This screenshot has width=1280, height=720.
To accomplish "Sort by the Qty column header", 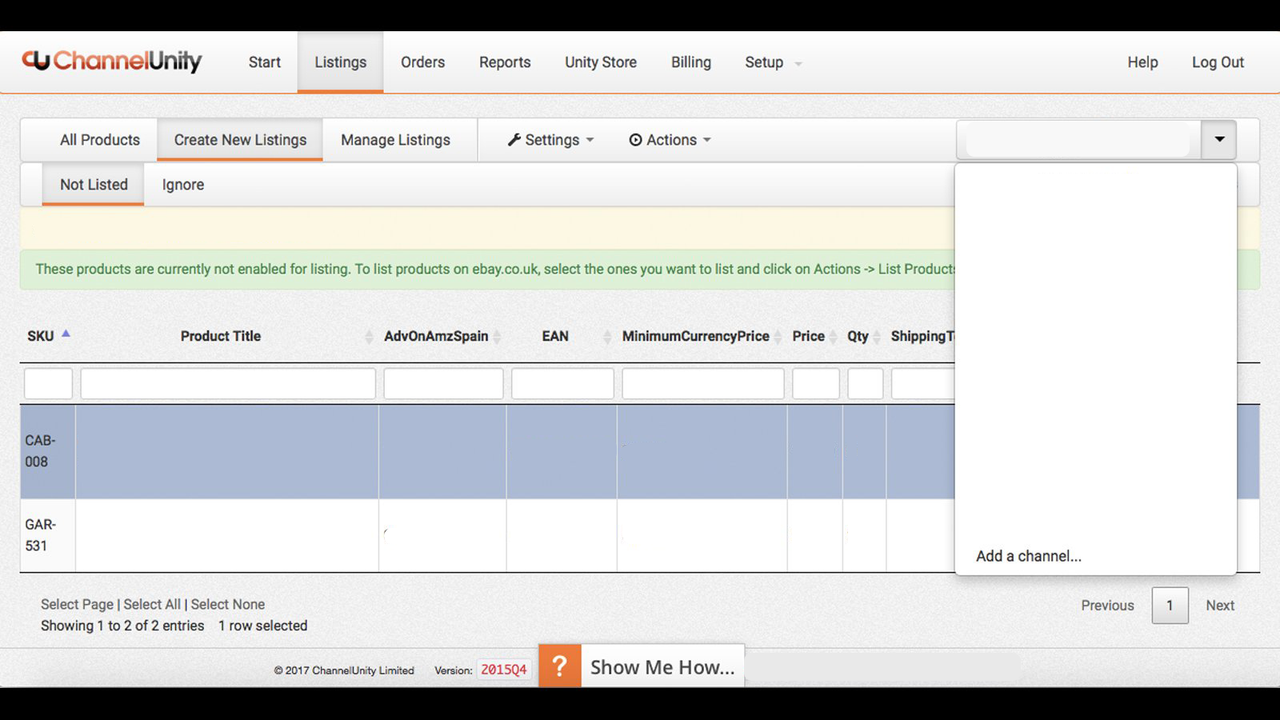I will click(x=858, y=336).
